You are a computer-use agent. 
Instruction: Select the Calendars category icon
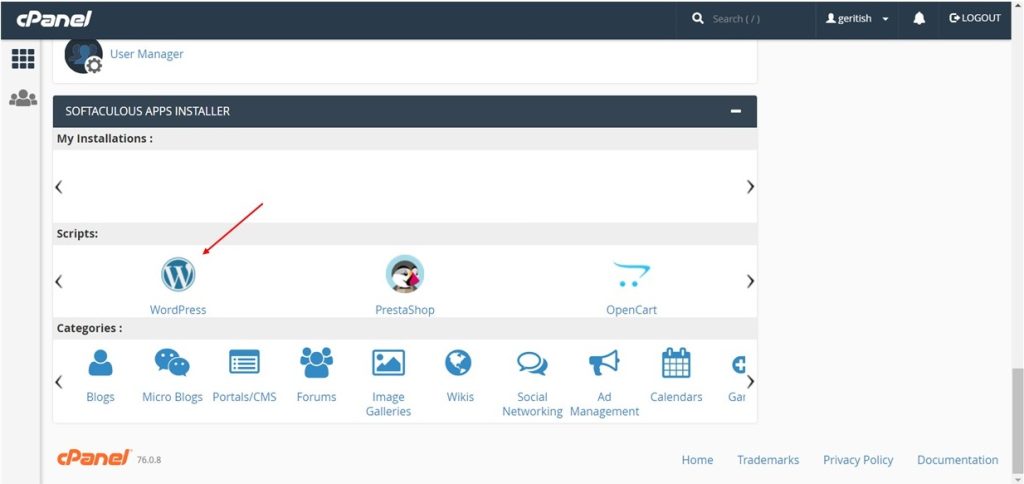(x=677, y=363)
